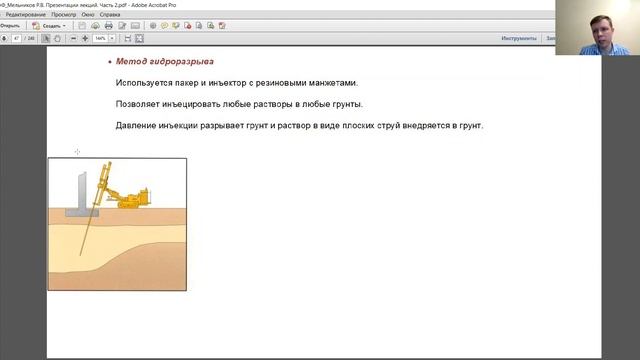Click the sign document icon
The image size is (640, 360).
click(222, 26)
